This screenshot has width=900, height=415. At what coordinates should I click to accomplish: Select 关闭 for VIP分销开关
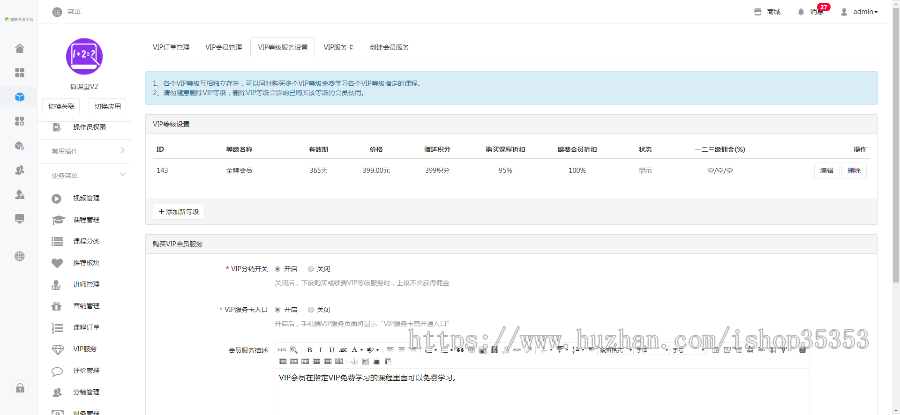pyautogui.click(x=311, y=269)
